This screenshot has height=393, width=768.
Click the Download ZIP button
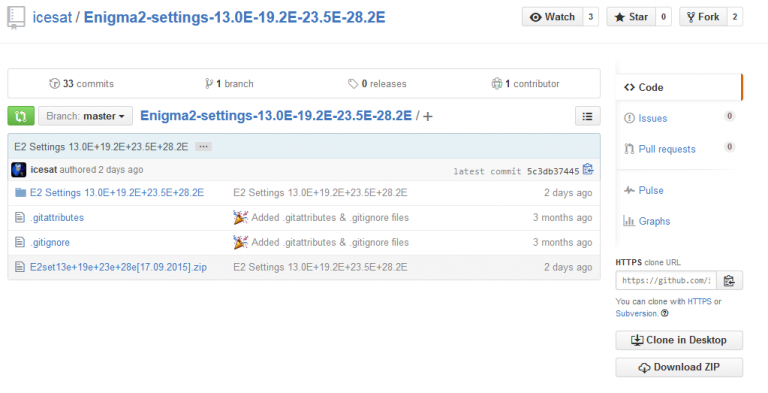(679, 368)
